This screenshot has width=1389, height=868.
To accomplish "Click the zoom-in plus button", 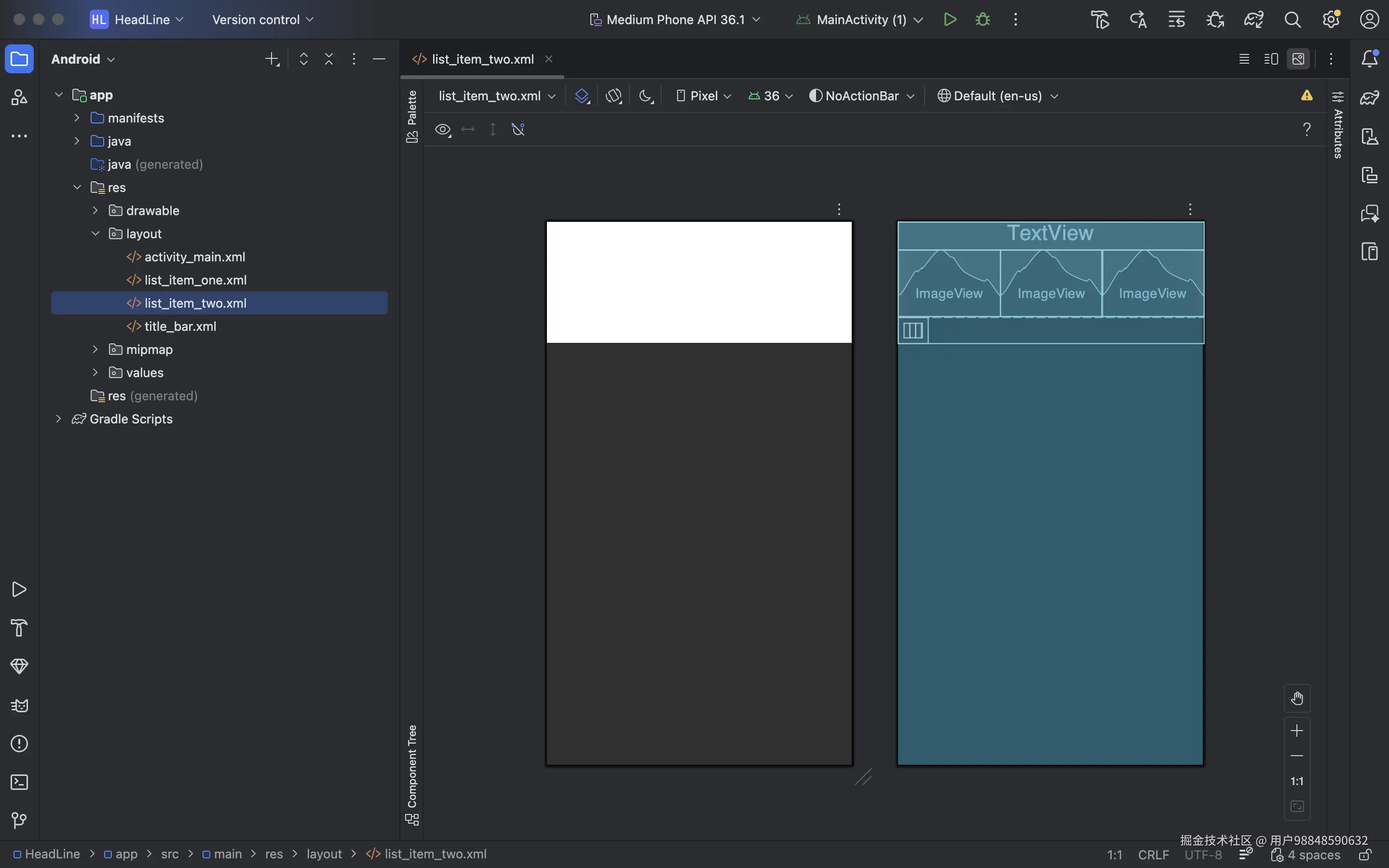I will click(x=1296, y=731).
